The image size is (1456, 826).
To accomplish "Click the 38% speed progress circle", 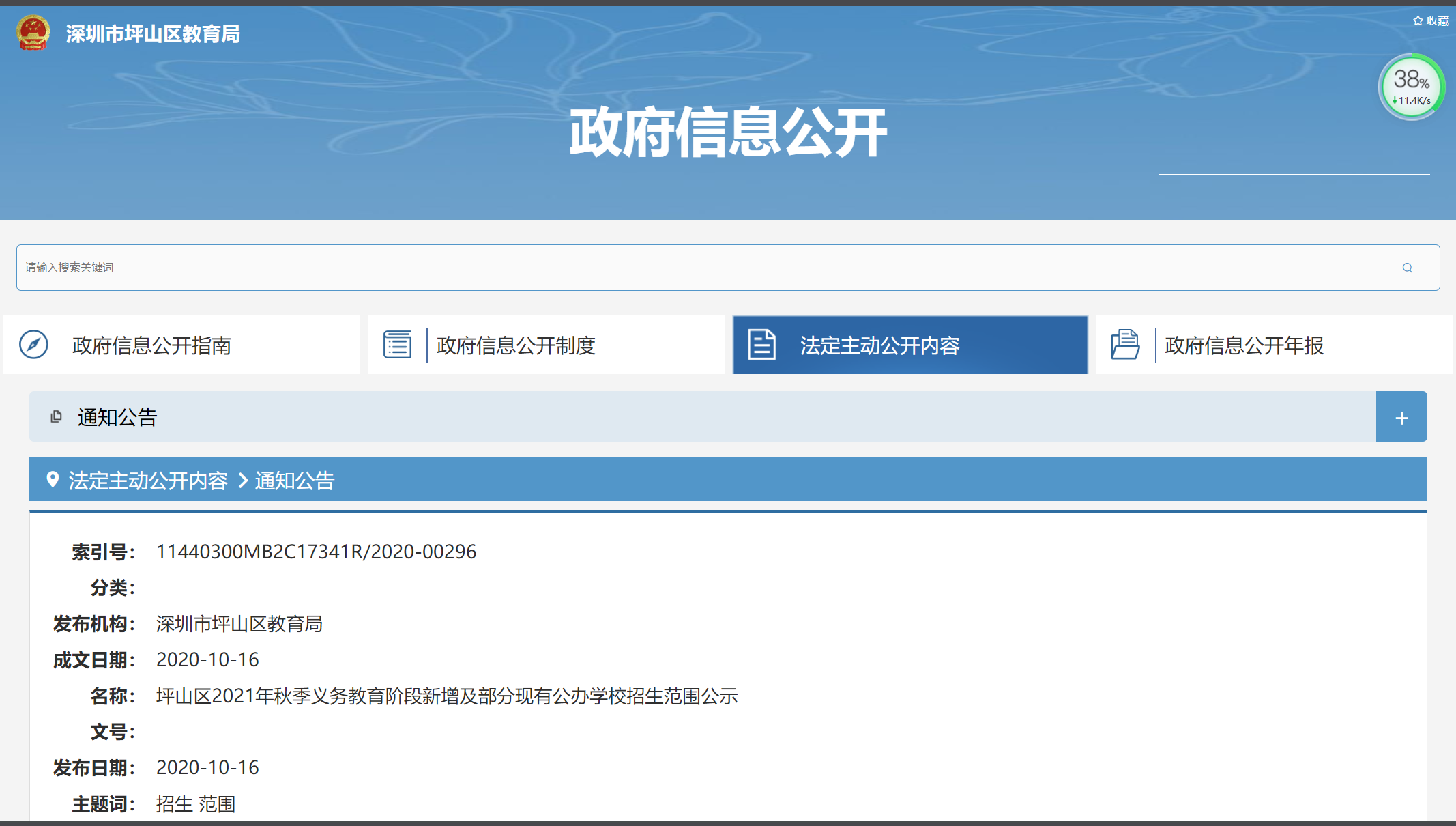I will (1410, 87).
